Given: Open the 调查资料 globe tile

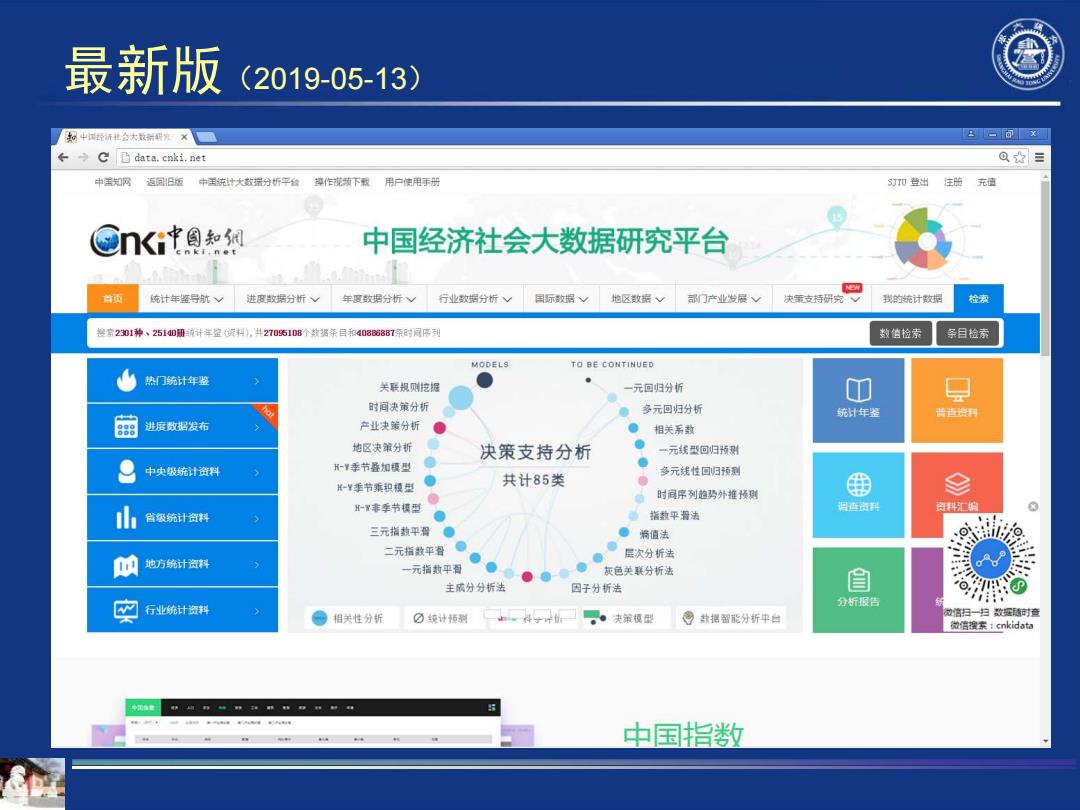Looking at the screenshot, I should click(x=858, y=495).
